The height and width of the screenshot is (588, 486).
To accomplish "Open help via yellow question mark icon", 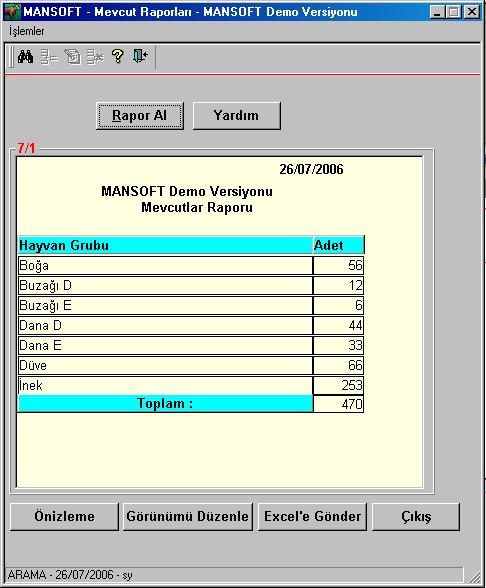I will (117, 57).
